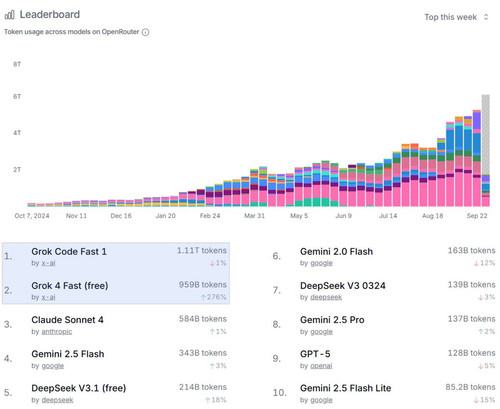Click the Jul 14 axis label
Screen dimensions: 500x409
point(388,216)
